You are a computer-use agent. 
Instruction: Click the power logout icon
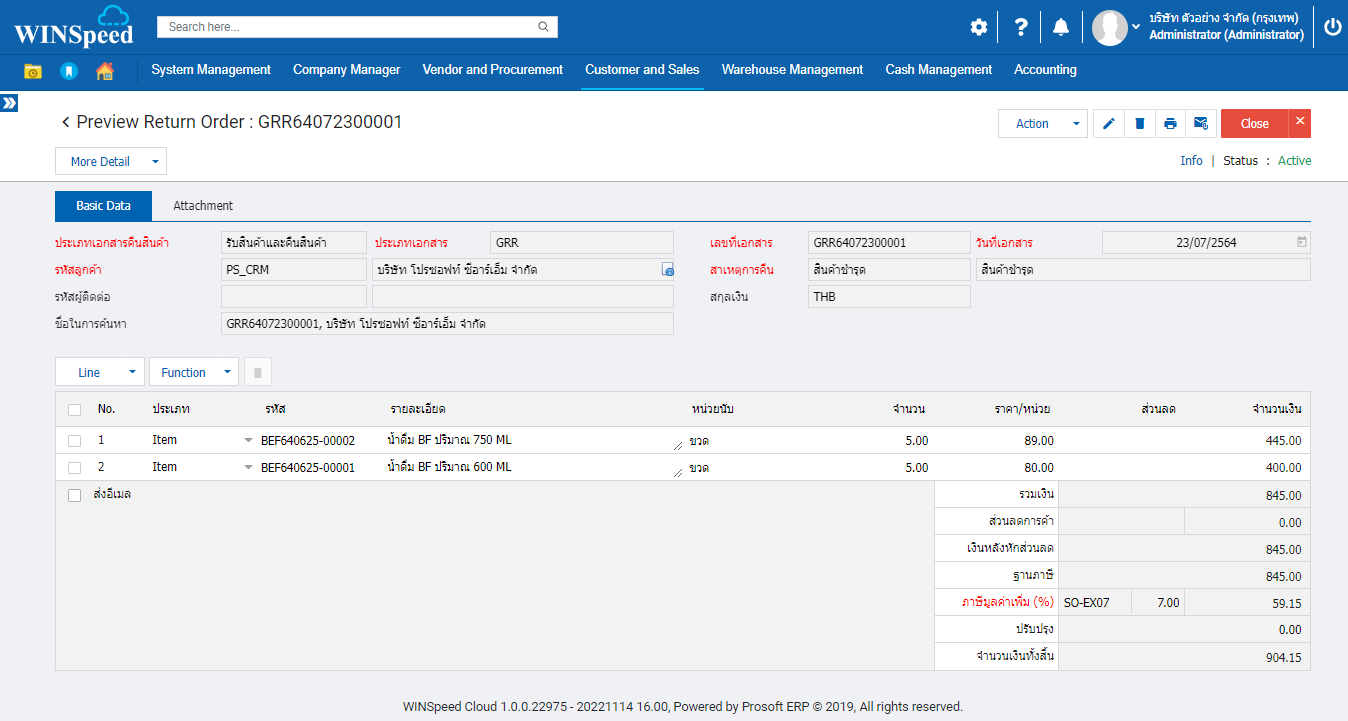1332,27
